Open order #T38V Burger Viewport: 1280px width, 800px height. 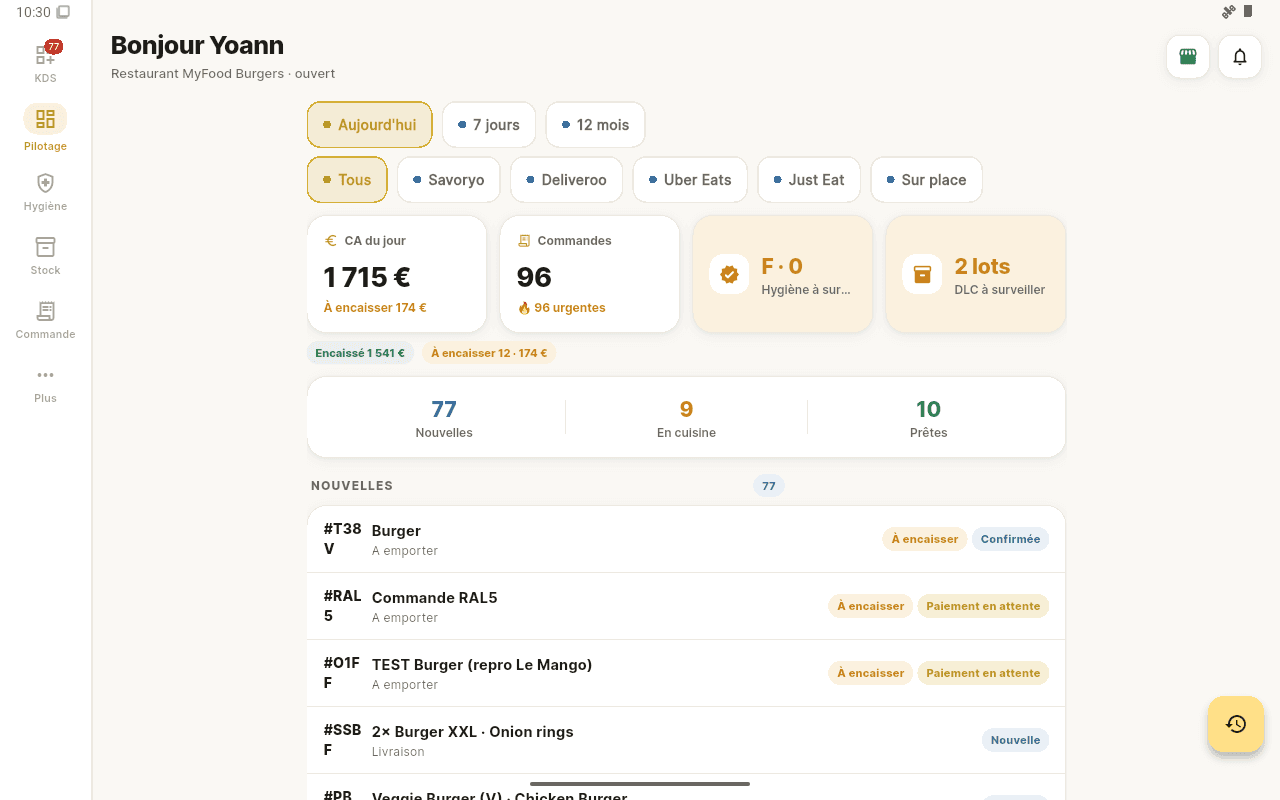[686, 539]
